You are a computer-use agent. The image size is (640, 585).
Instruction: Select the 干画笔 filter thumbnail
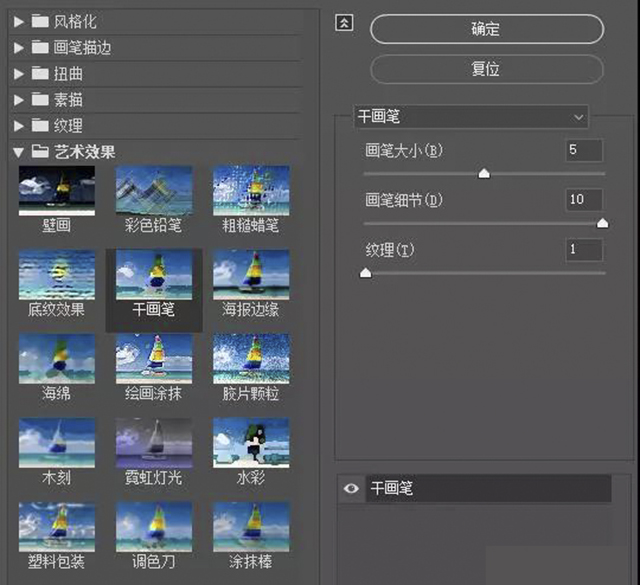click(154, 275)
